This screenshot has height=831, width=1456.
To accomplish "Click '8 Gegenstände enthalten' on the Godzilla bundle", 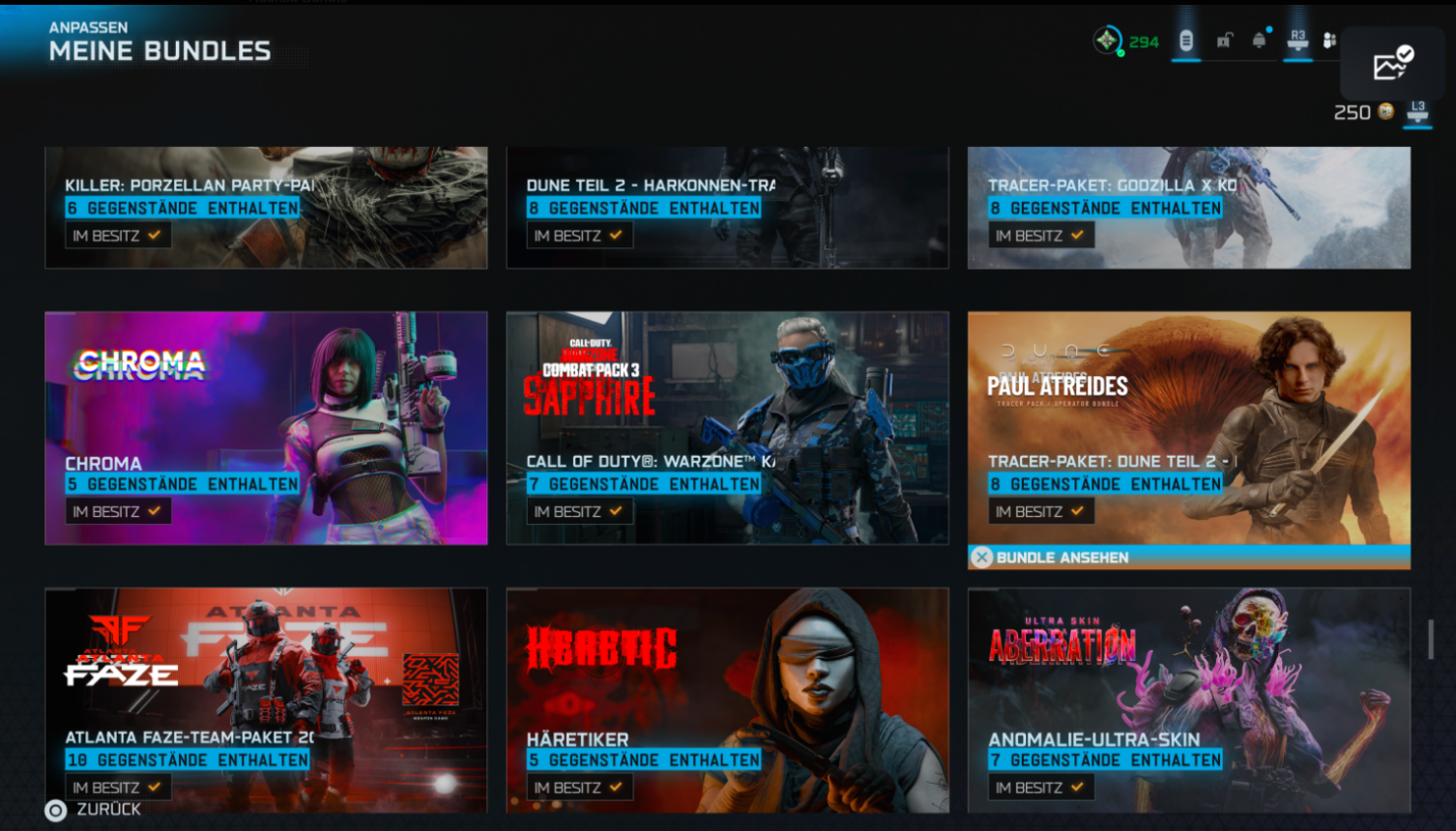I will click(x=1105, y=208).
